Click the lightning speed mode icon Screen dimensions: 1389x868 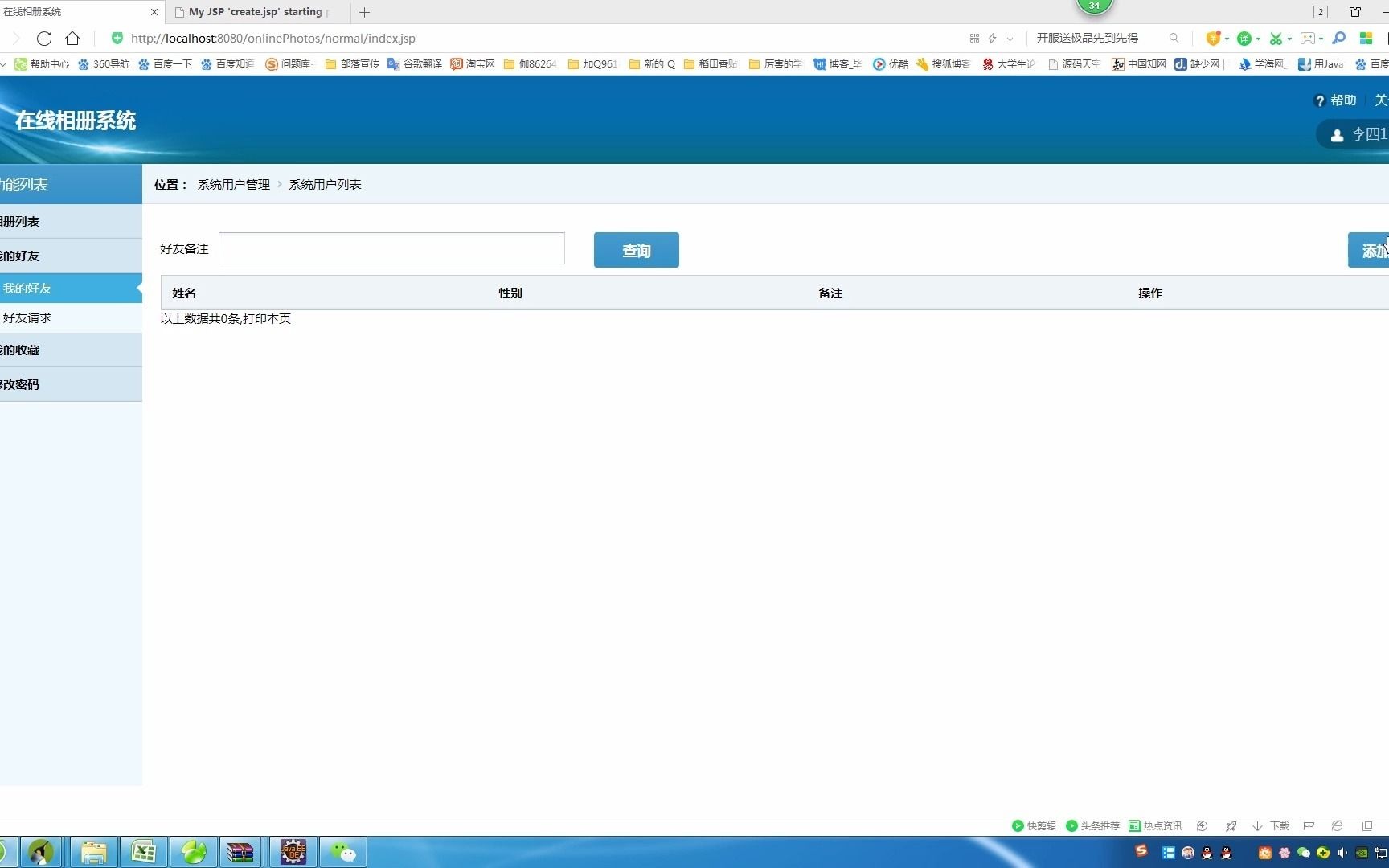pyautogui.click(x=992, y=38)
